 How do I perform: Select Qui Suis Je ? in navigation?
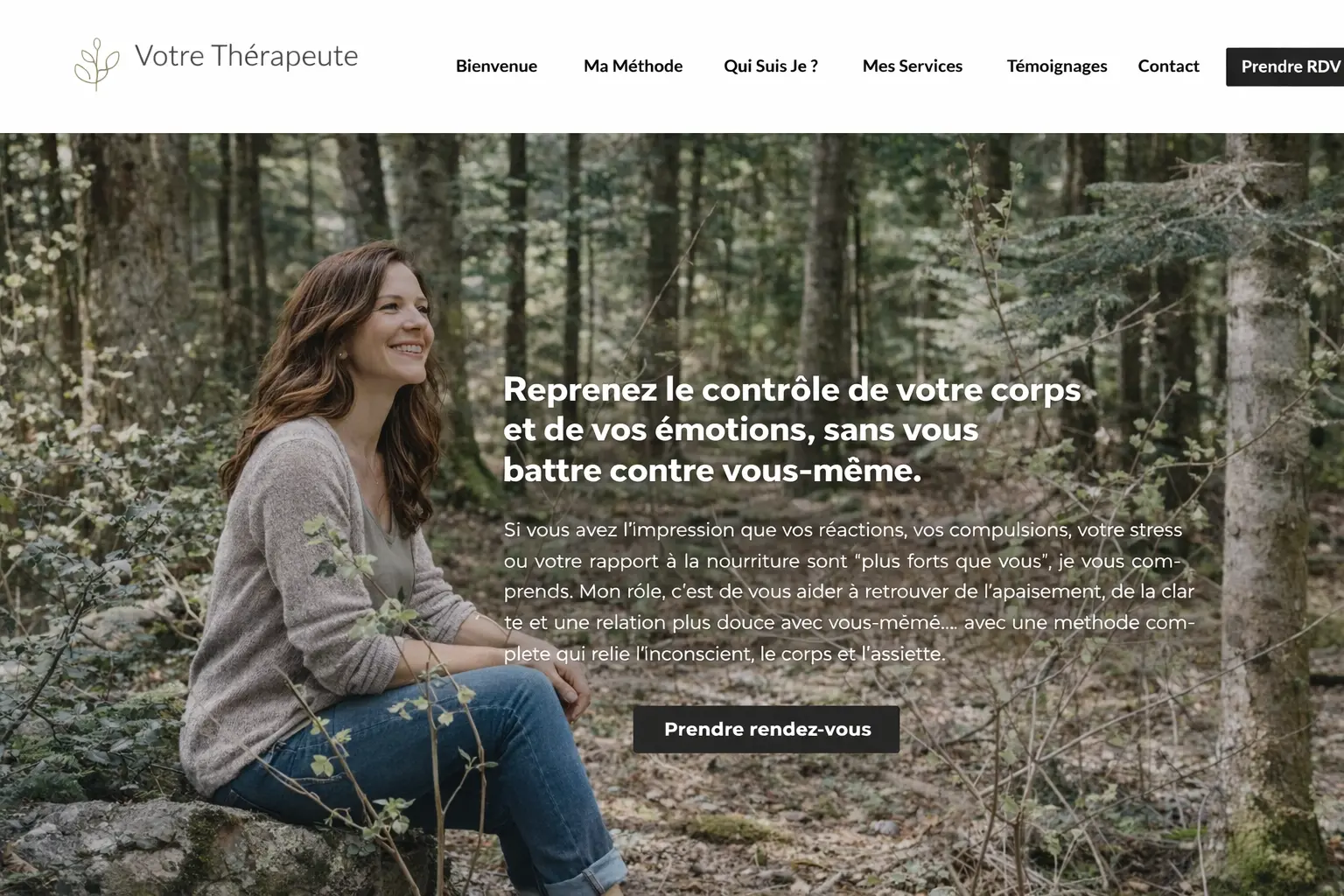pos(771,66)
